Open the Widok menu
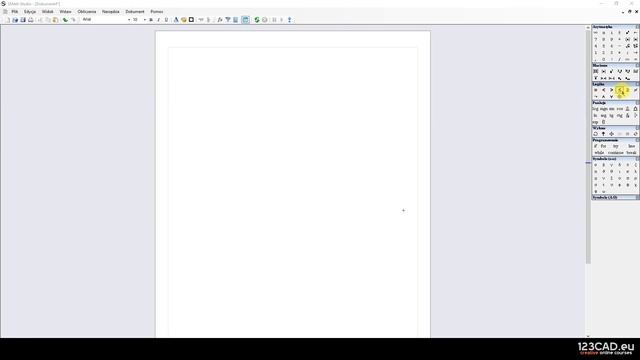The height and width of the screenshot is (360, 640). click(48, 12)
